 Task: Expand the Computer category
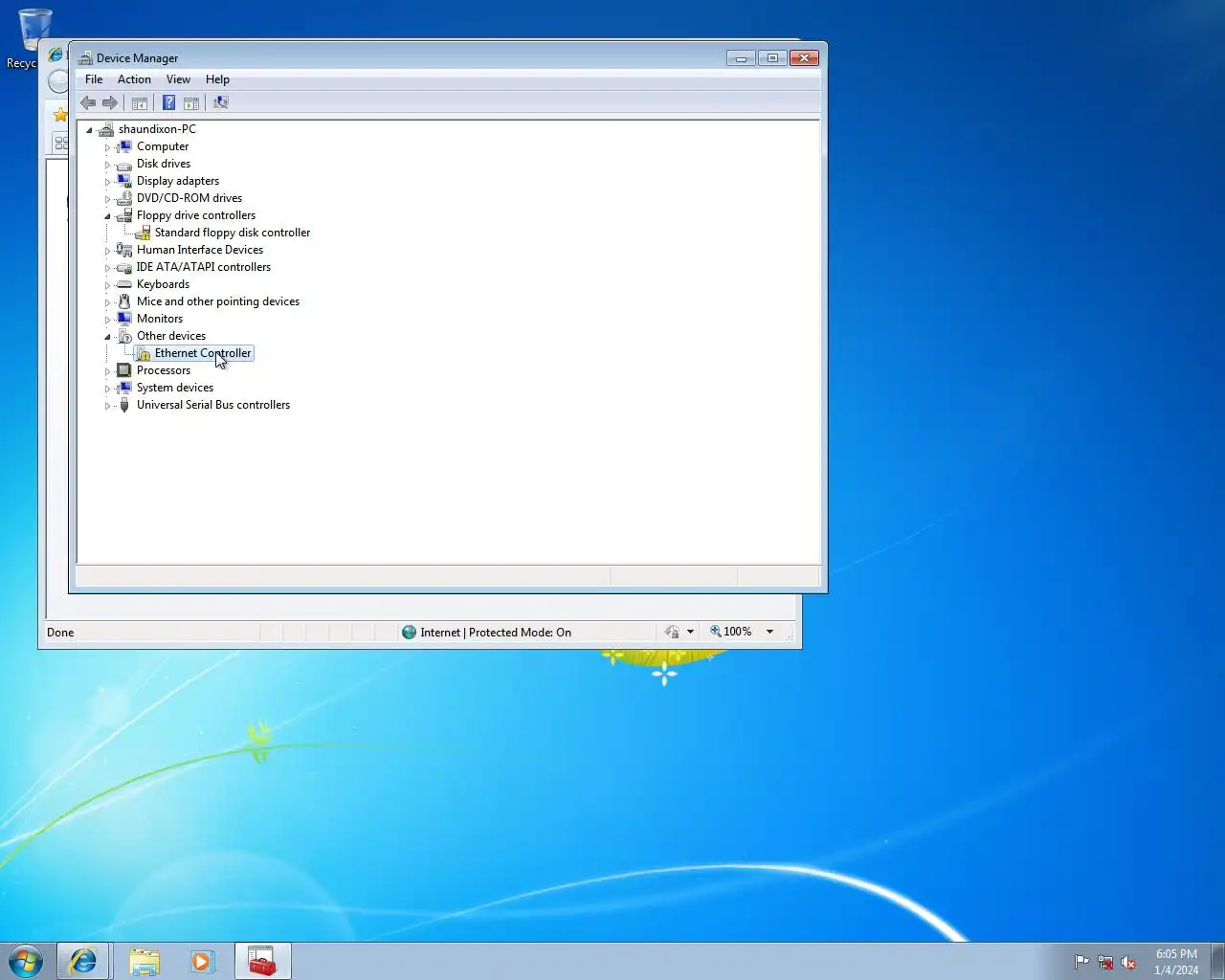107,147
